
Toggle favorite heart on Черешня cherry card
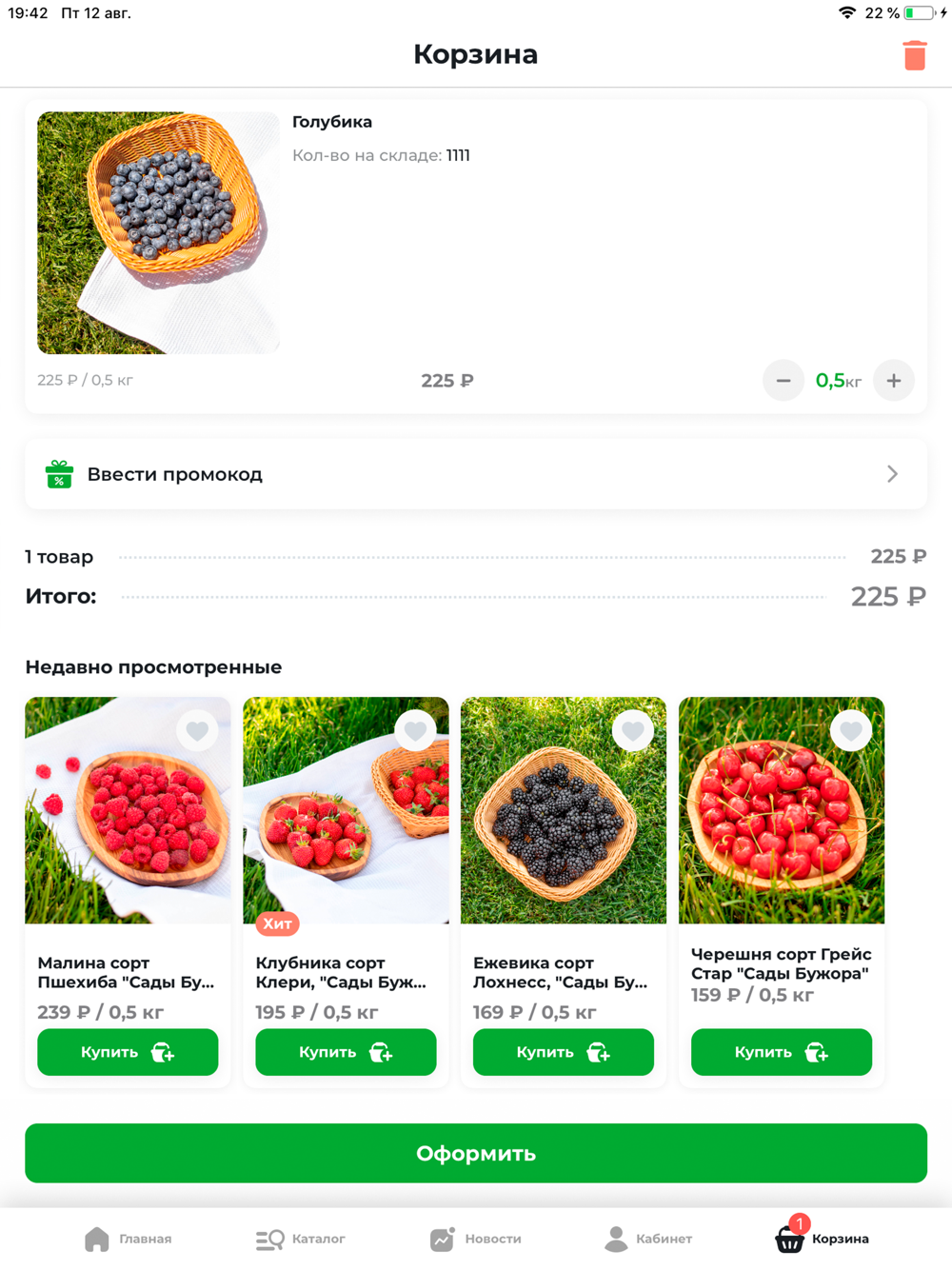tap(851, 731)
